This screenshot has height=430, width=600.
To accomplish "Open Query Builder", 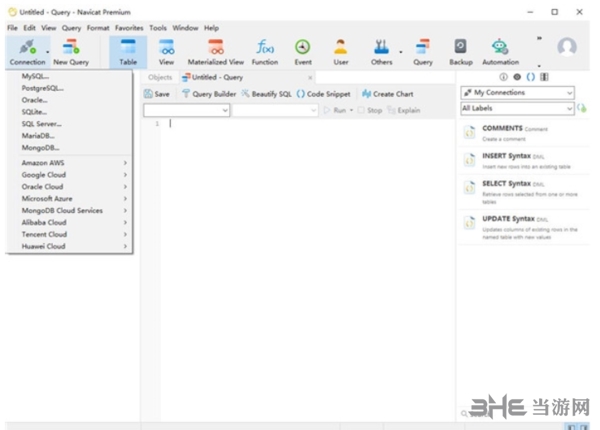I will [x=209, y=94].
